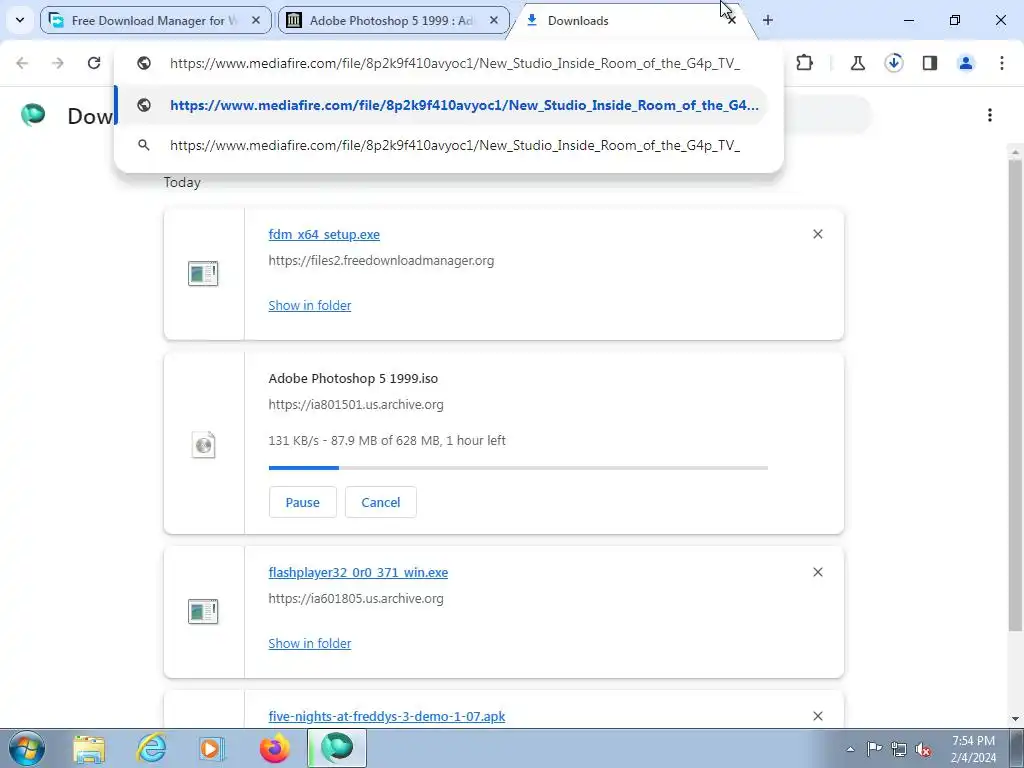Open fdm_x64_setup.exe file link

pyautogui.click(x=324, y=234)
